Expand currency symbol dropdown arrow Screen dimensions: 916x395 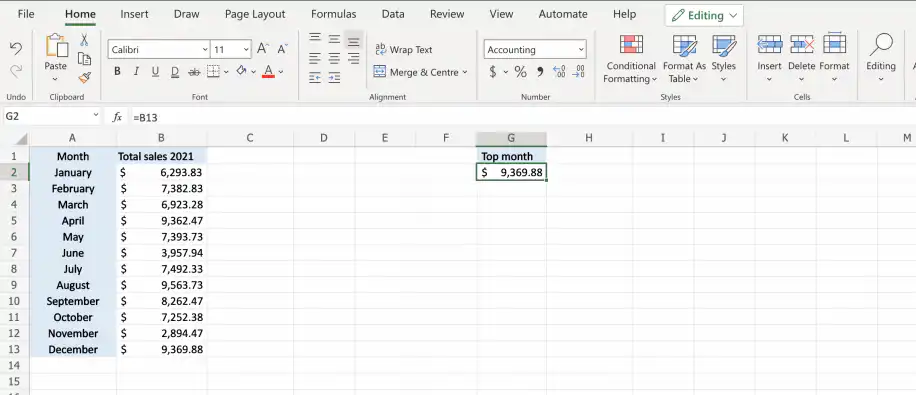(506, 72)
